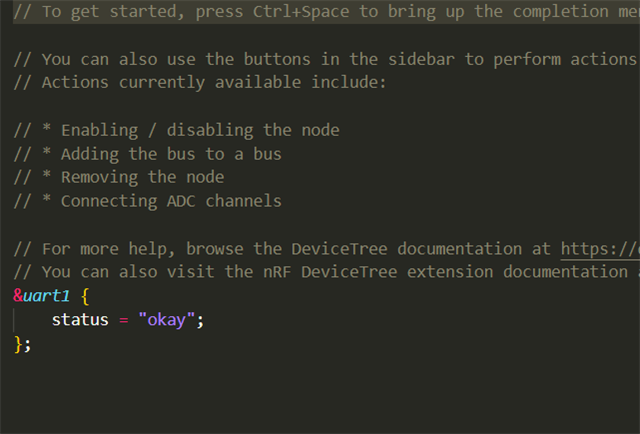The width and height of the screenshot is (640, 434).
Task: Click the highlighted 'To get started' comment line
Action: tap(327, 11)
